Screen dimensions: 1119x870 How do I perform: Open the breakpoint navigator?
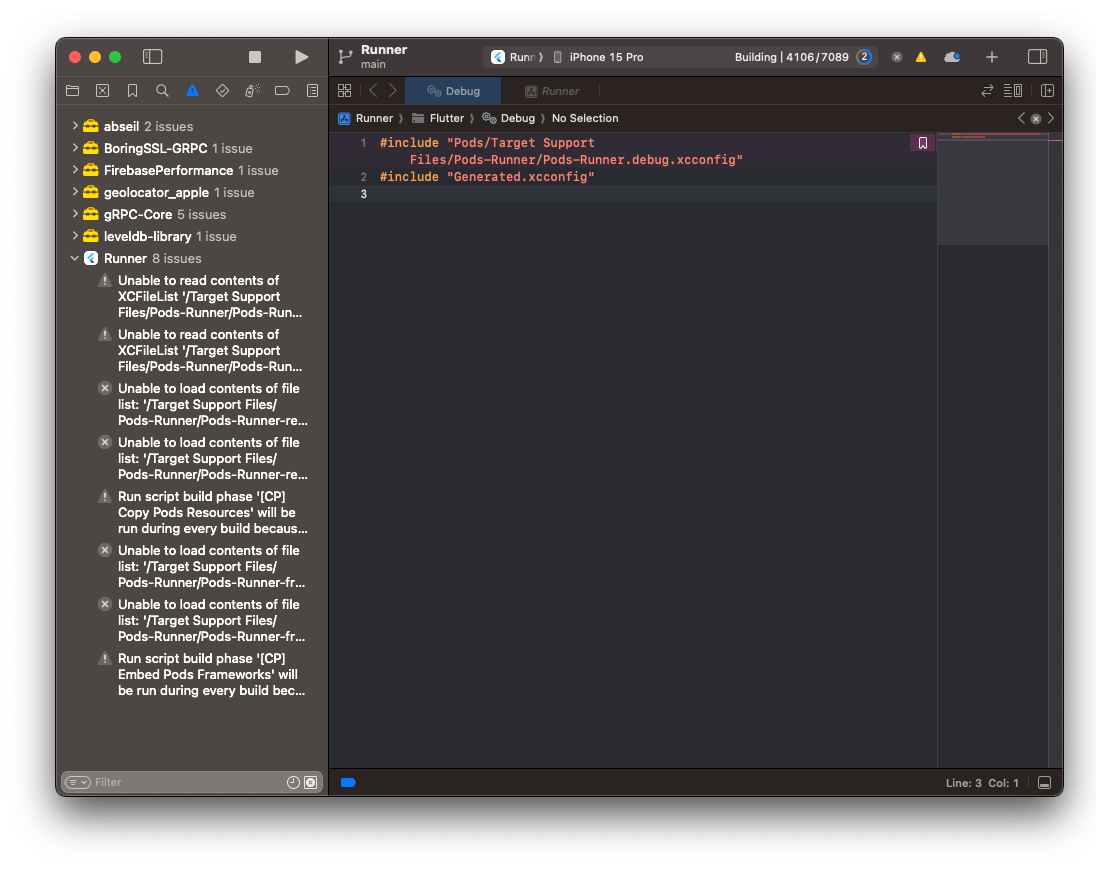pyautogui.click(x=283, y=91)
